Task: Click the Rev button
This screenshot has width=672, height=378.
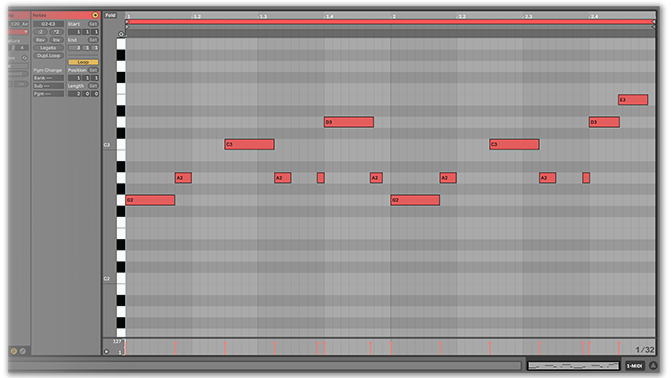Action: [x=41, y=40]
